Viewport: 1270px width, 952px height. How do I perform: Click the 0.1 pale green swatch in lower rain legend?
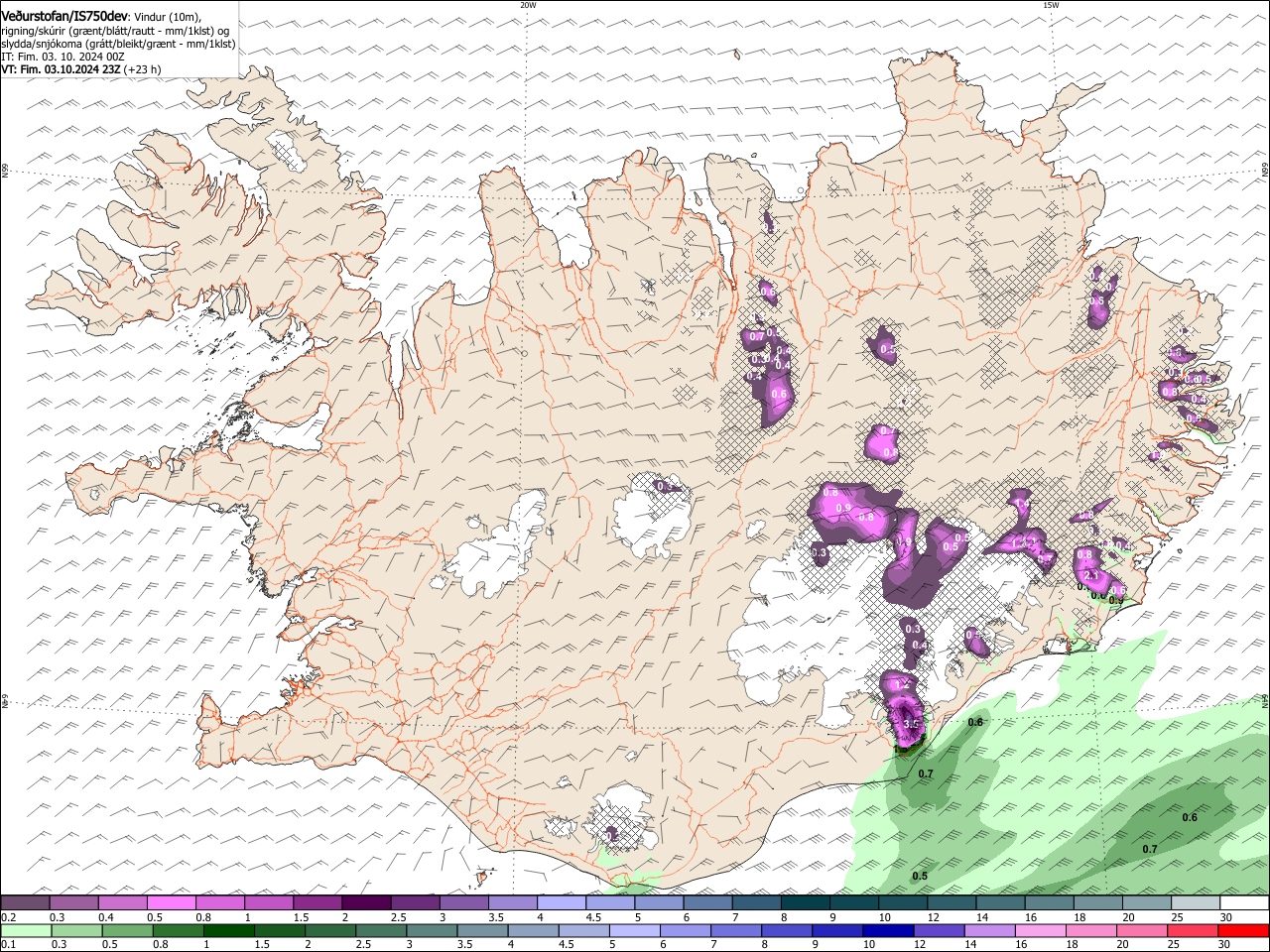pos(26,931)
